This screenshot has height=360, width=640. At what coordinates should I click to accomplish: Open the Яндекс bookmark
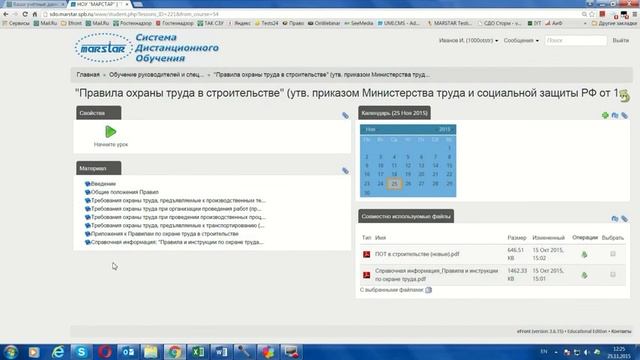[240, 23]
